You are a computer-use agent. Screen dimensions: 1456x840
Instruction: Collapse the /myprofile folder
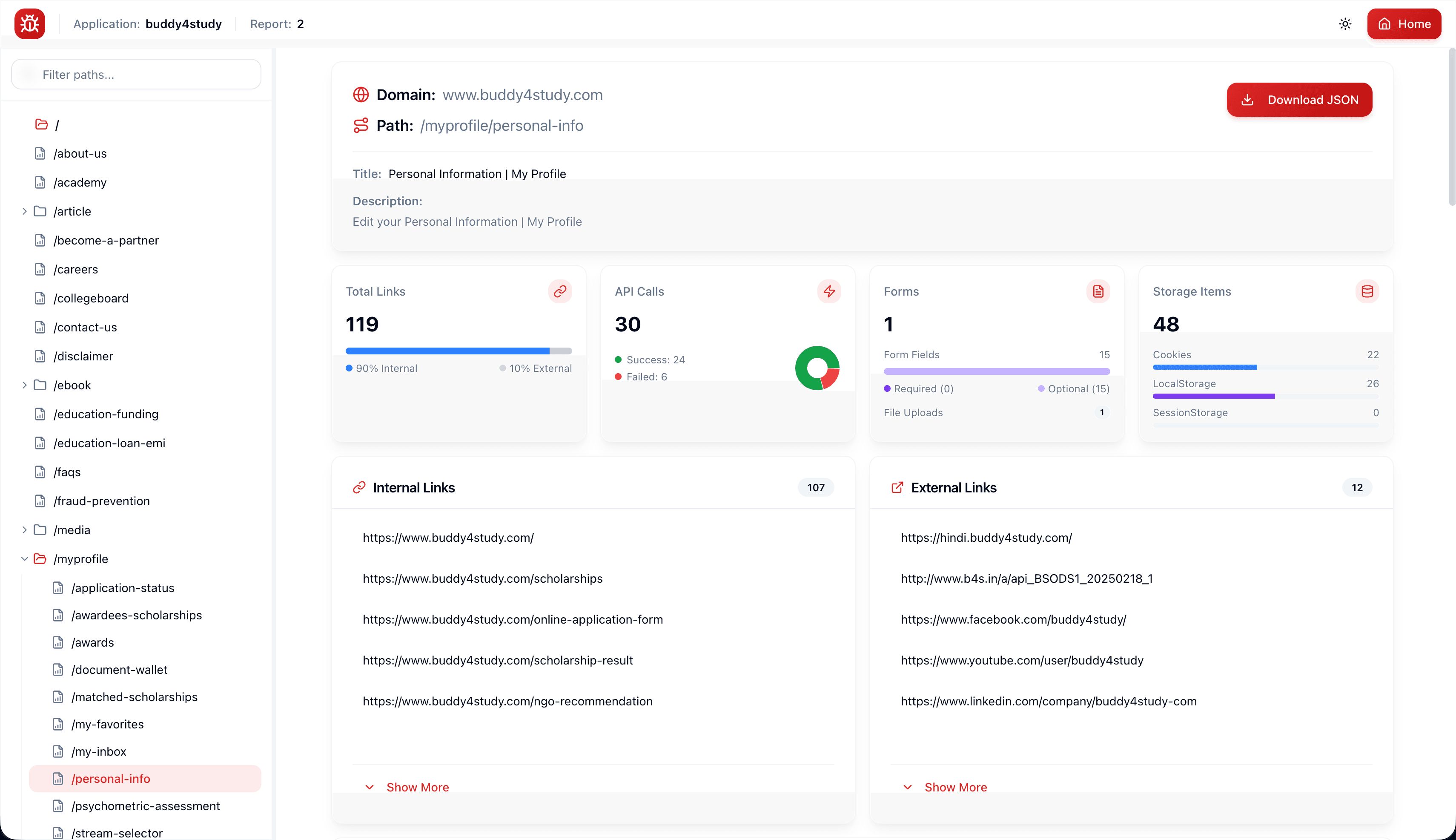24,558
